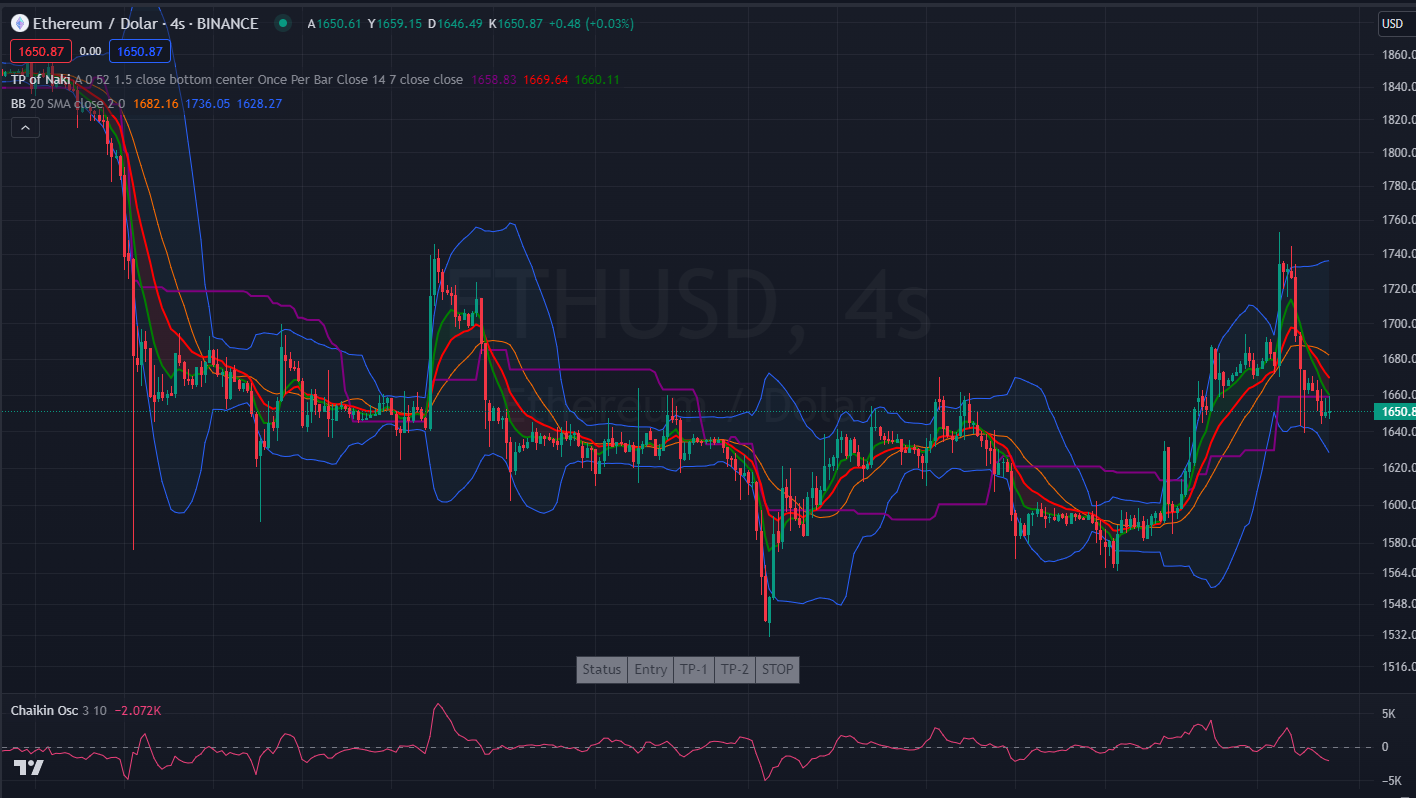Click the purple TP of Naki value 1658.83
Viewport: 1416px width, 798px height.
click(x=494, y=79)
